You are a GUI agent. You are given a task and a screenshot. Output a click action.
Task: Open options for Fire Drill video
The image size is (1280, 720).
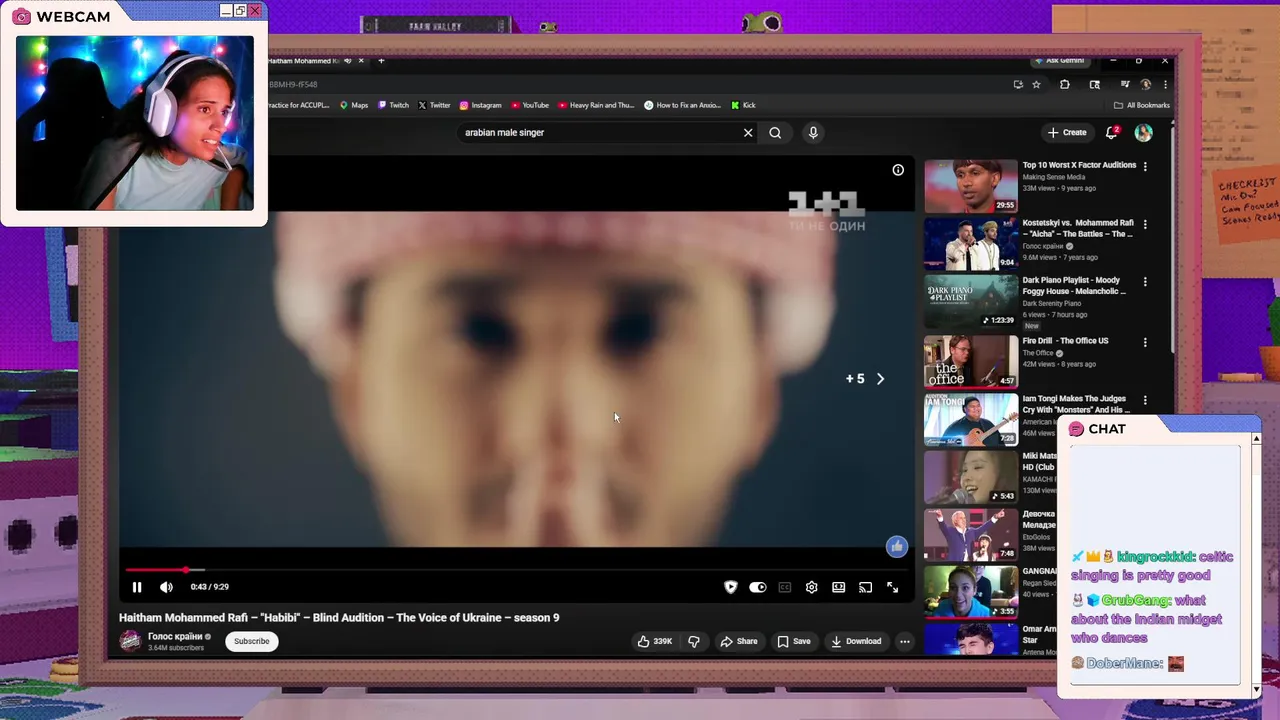pos(1145,342)
